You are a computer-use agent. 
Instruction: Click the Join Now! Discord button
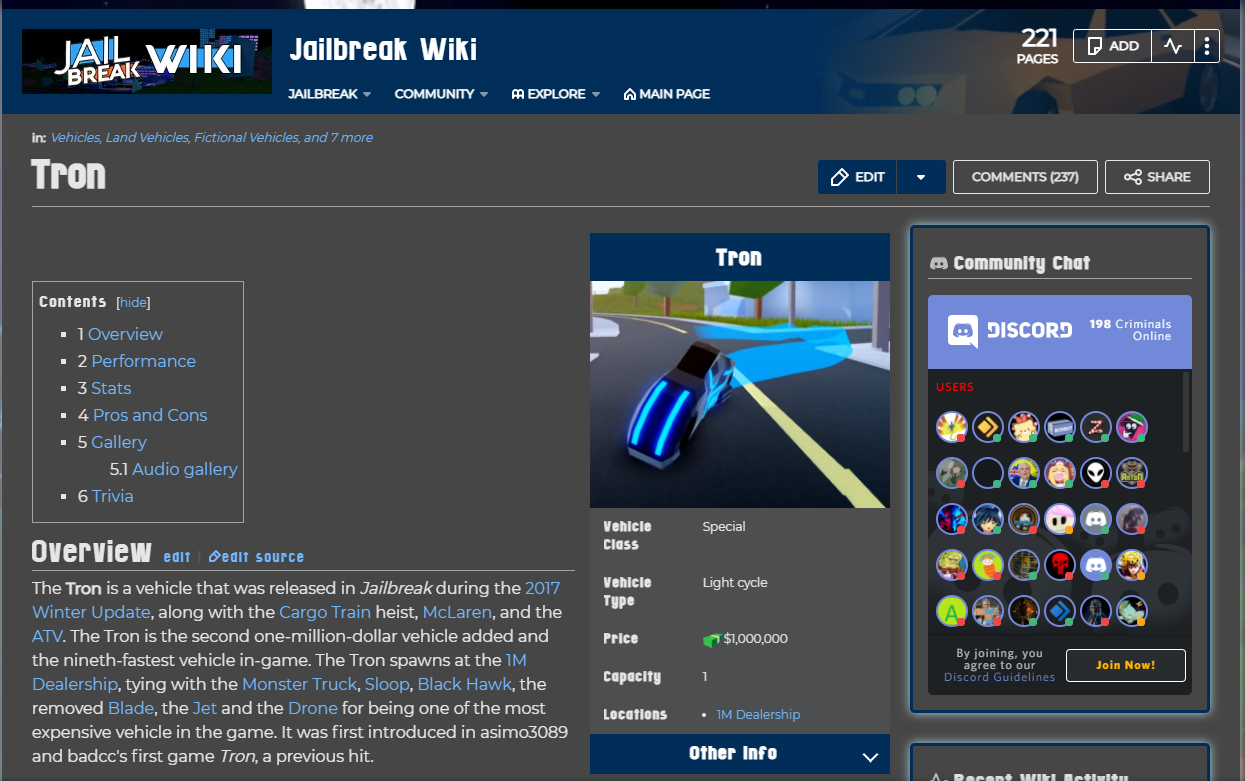(1126, 665)
